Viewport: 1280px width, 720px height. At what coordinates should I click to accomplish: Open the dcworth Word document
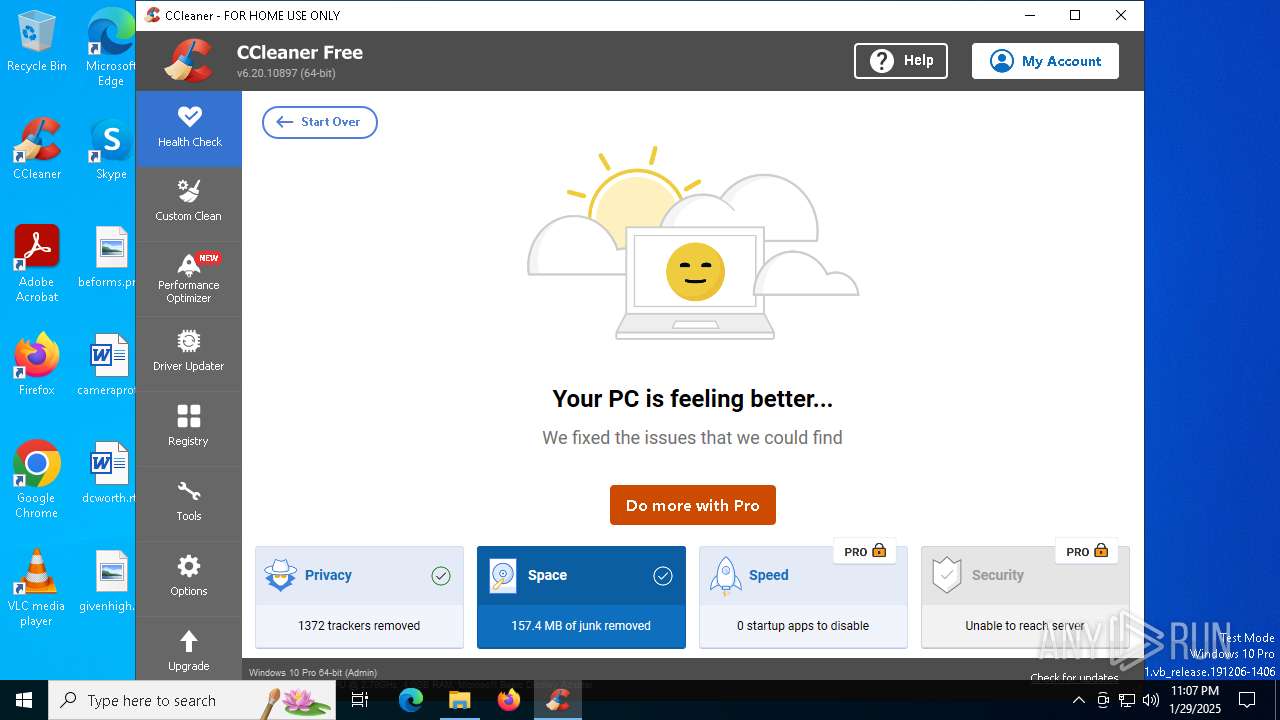click(x=109, y=473)
